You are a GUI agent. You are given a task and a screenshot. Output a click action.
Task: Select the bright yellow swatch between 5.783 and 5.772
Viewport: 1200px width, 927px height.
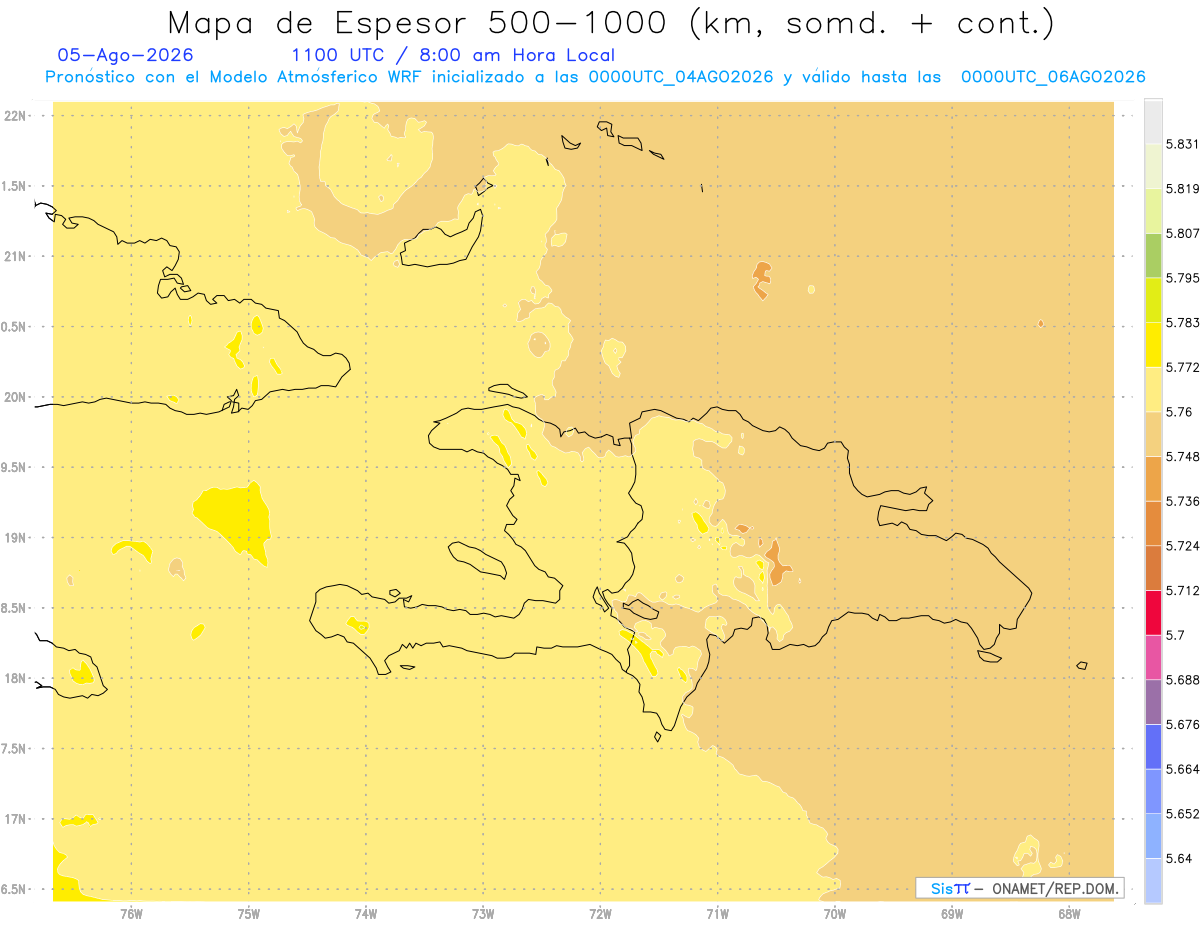pos(1153,344)
